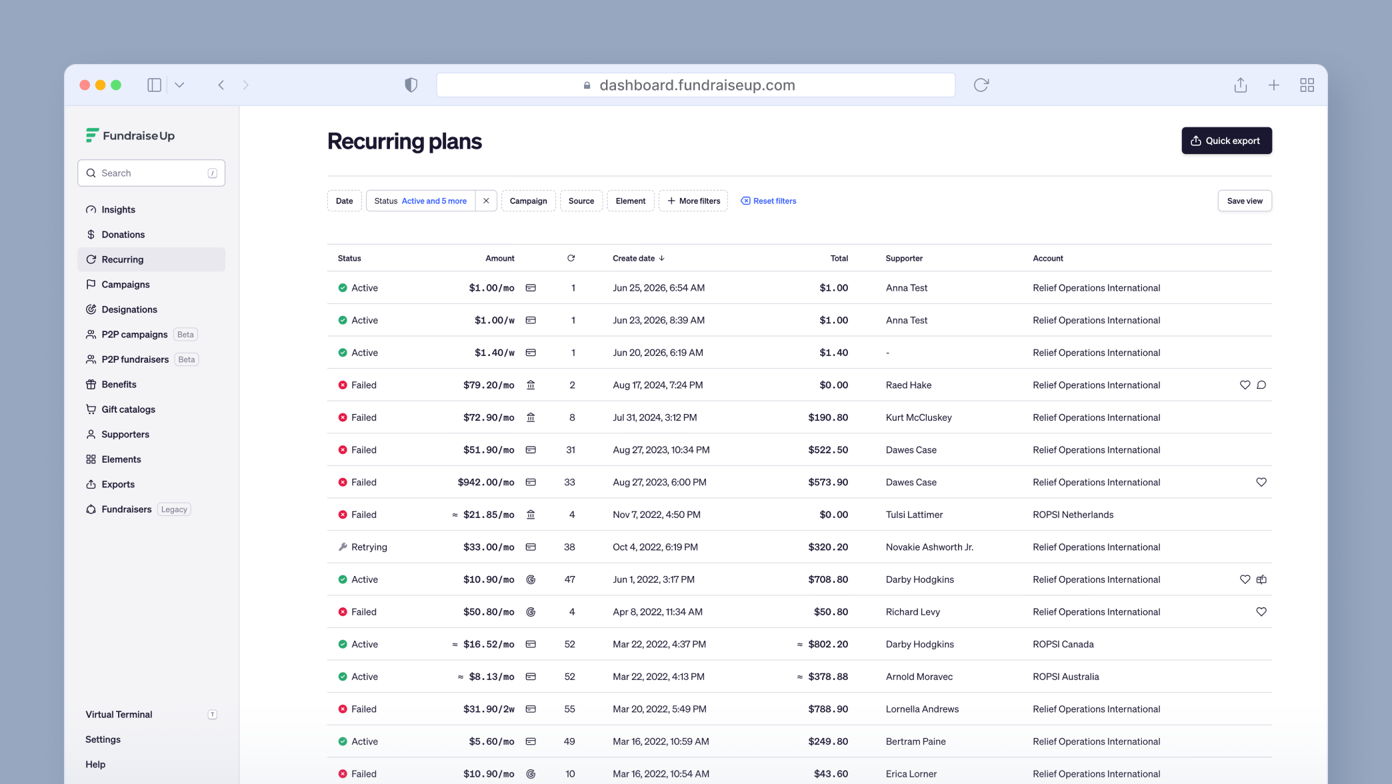
Task: Open the Status filter Active and 5 more
Action: pos(420,201)
